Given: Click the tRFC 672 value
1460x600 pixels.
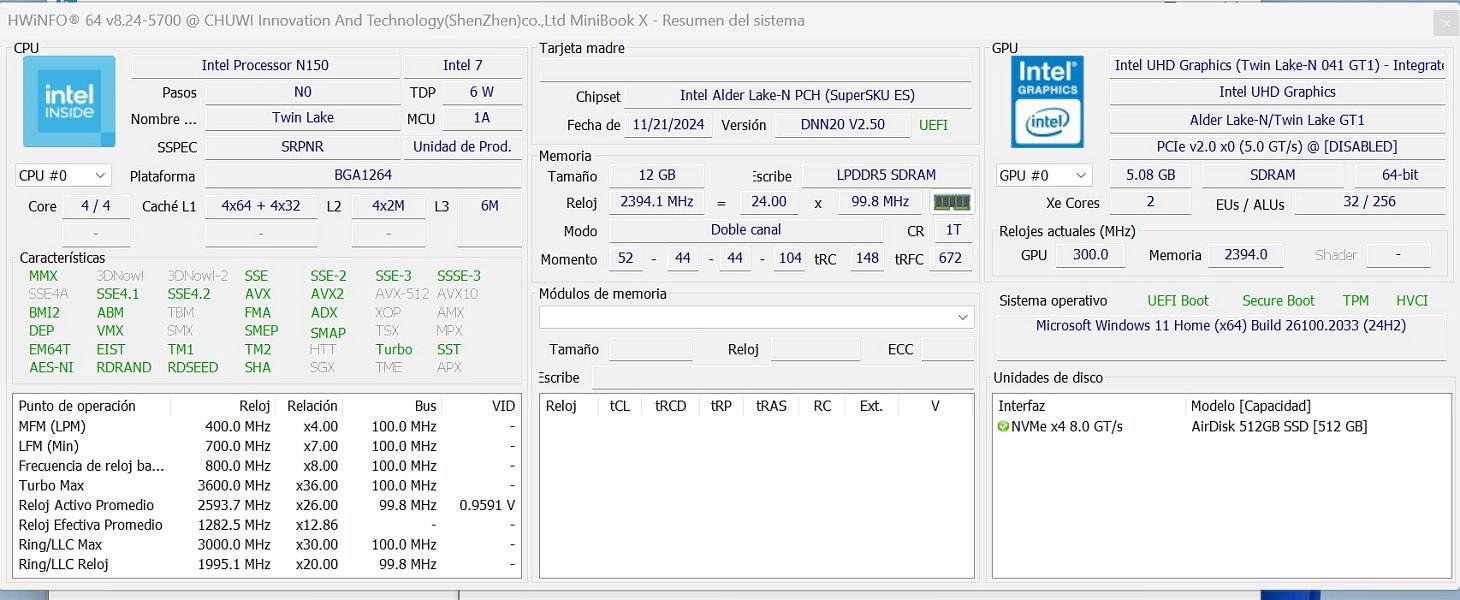Looking at the screenshot, I should (950, 258).
